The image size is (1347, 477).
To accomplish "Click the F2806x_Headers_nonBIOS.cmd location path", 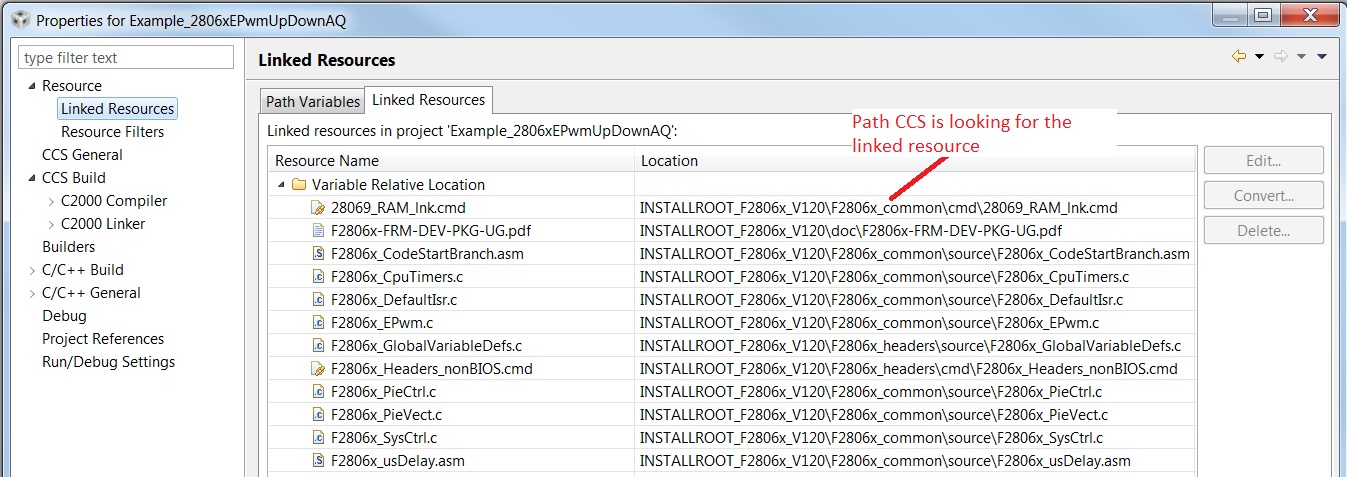I will coord(908,369).
